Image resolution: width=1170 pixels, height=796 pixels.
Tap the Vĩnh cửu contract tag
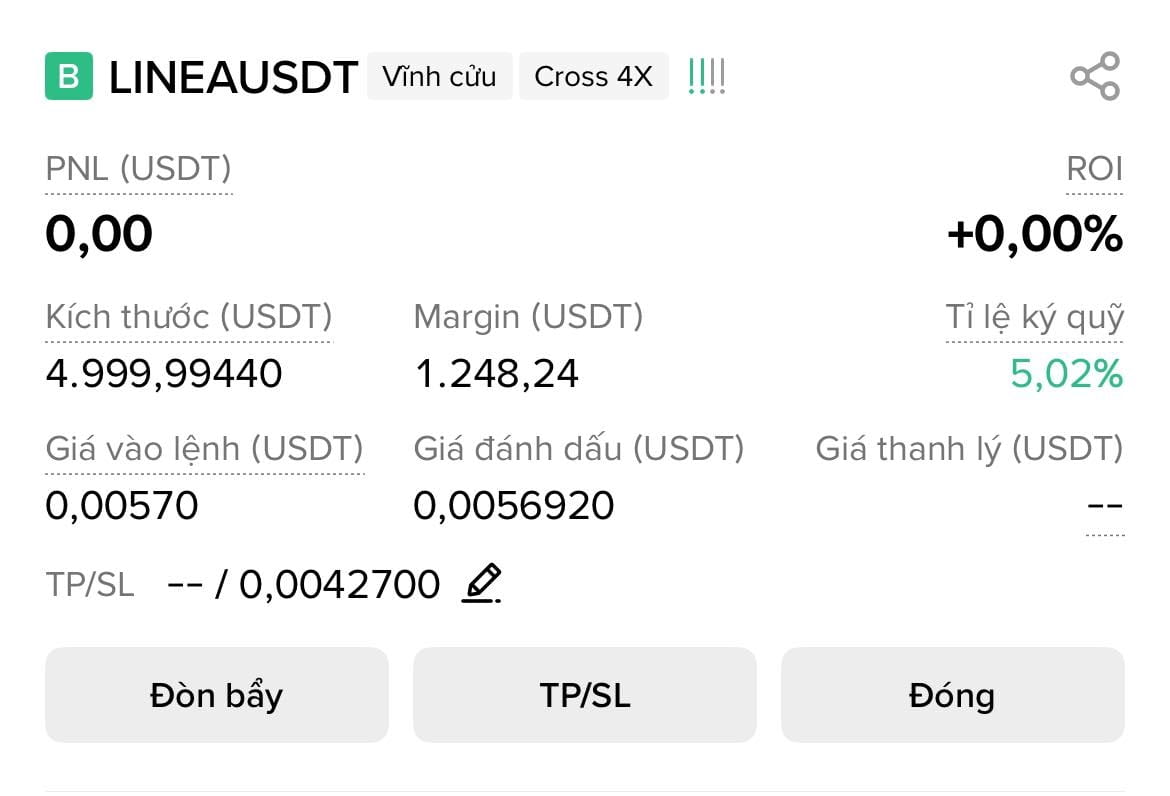(x=439, y=77)
